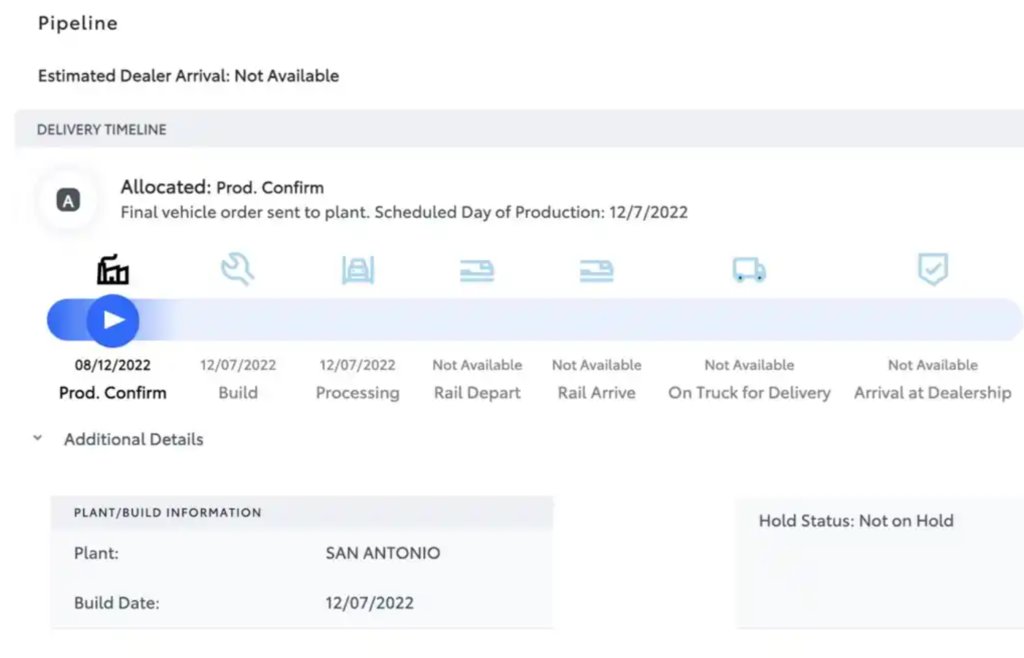Screen dimensions: 1024x658
Task: Click the SAN ANTONIO plant value
Action: coord(383,553)
